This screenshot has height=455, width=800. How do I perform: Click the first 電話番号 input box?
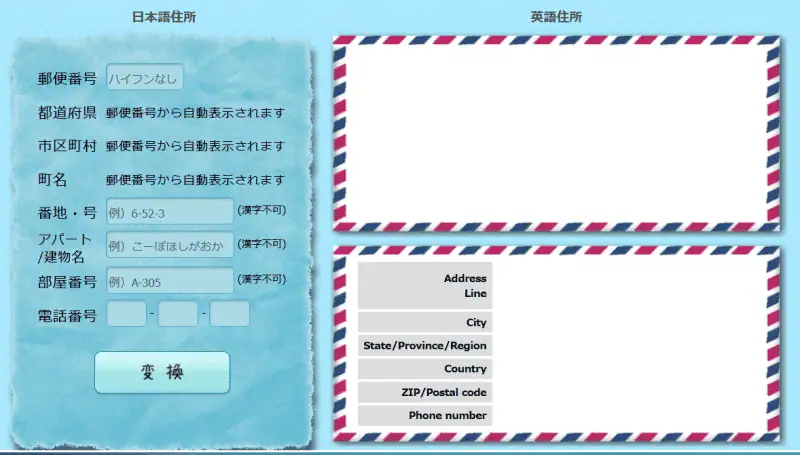(127, 314)
